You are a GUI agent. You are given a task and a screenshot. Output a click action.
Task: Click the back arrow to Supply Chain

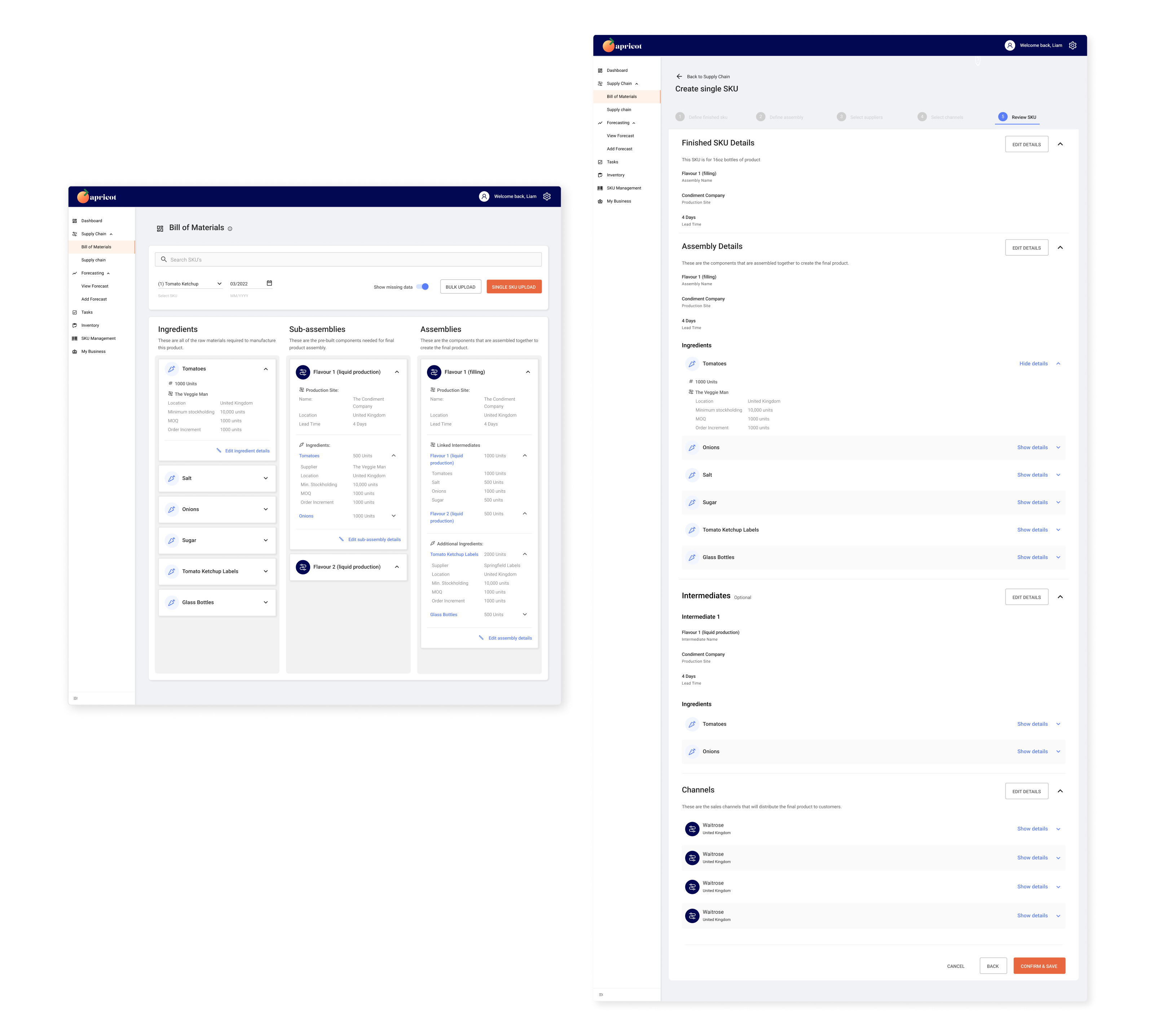(x=679, y=76)
